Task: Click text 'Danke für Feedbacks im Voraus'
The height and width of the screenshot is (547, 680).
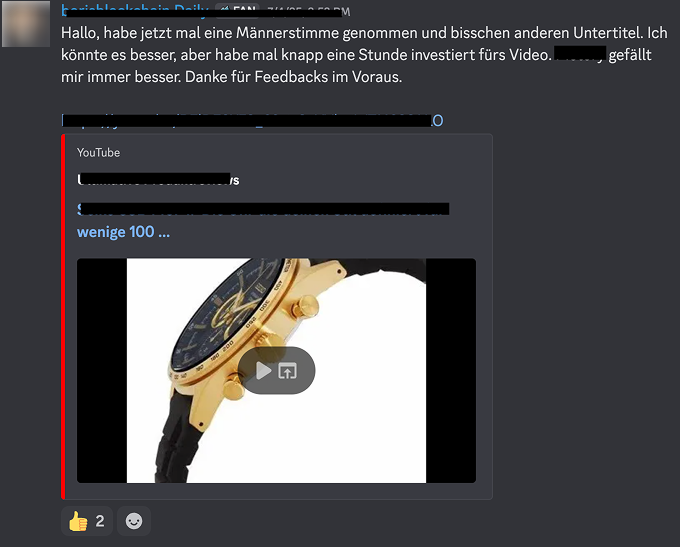Action: pos(294,77)
